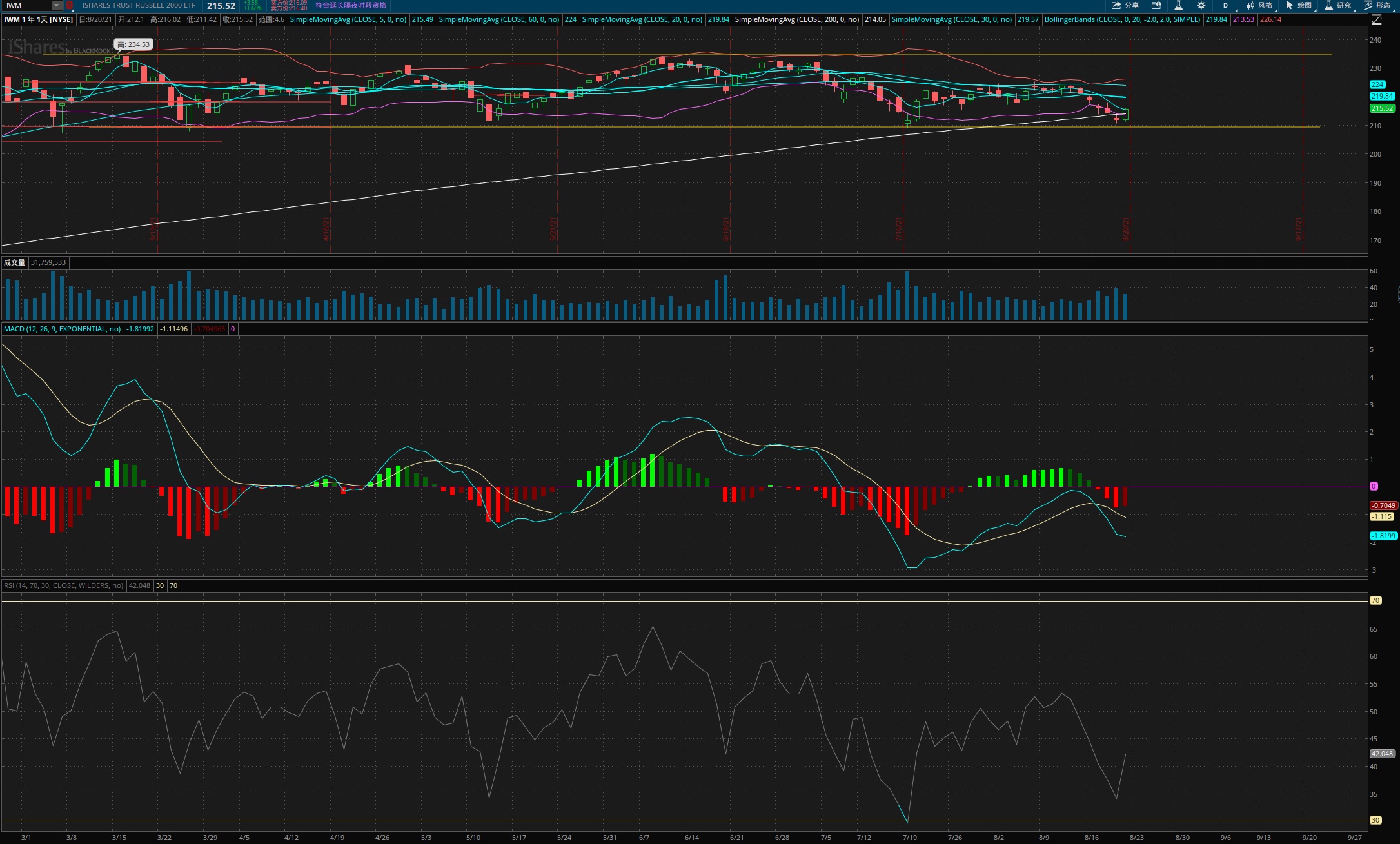Click the RSI 70 overbought level tag
Image resolution: width=1400 pixels, height=844 pixels.
[1375, 600]
